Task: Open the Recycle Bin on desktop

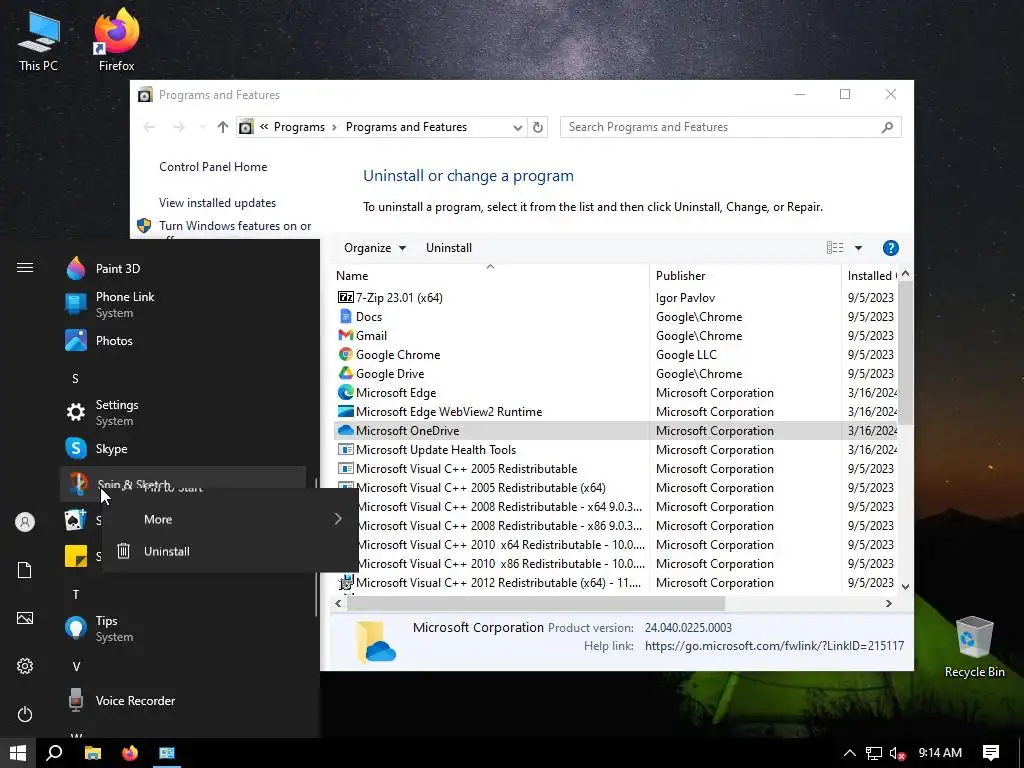Action: pos(974,647)
